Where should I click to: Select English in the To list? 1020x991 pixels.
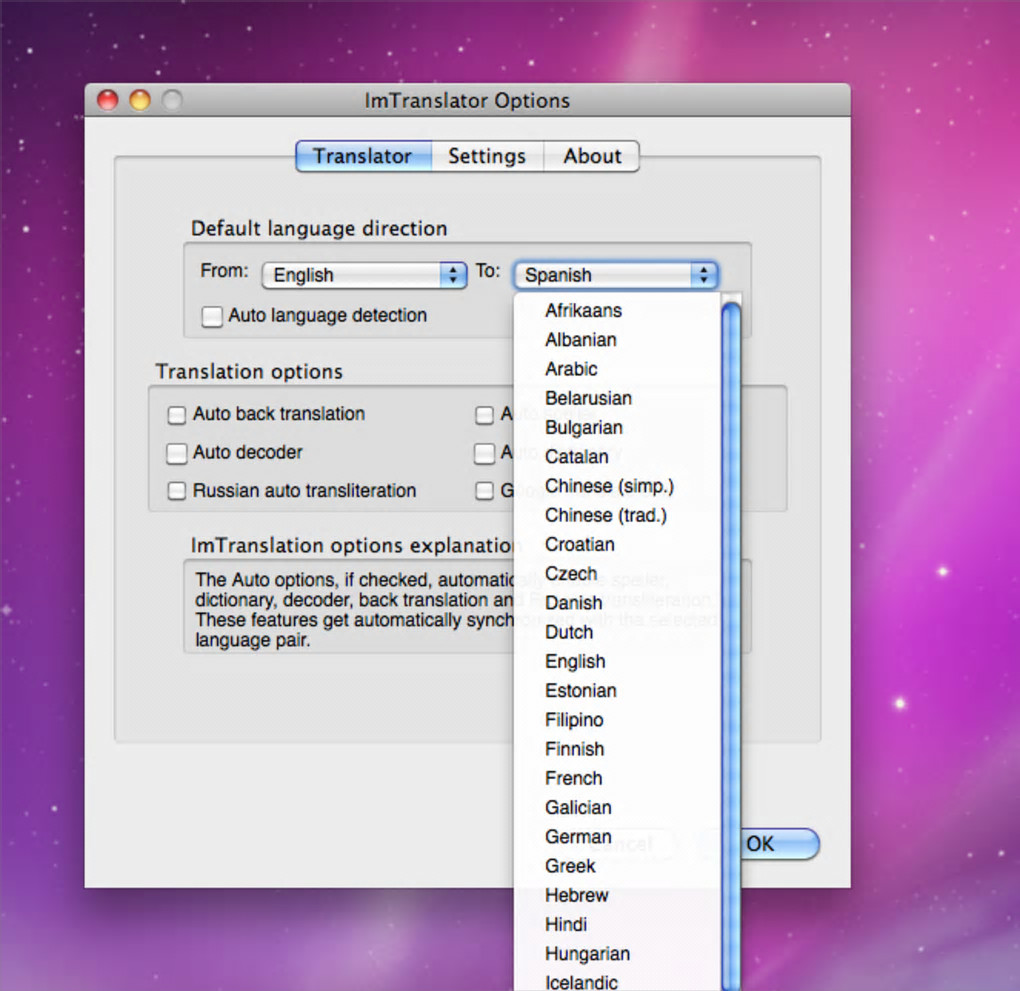(618, 662)
